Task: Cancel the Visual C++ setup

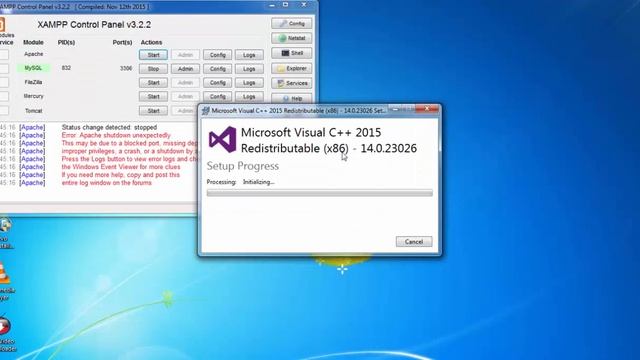Action: [414, 242]
